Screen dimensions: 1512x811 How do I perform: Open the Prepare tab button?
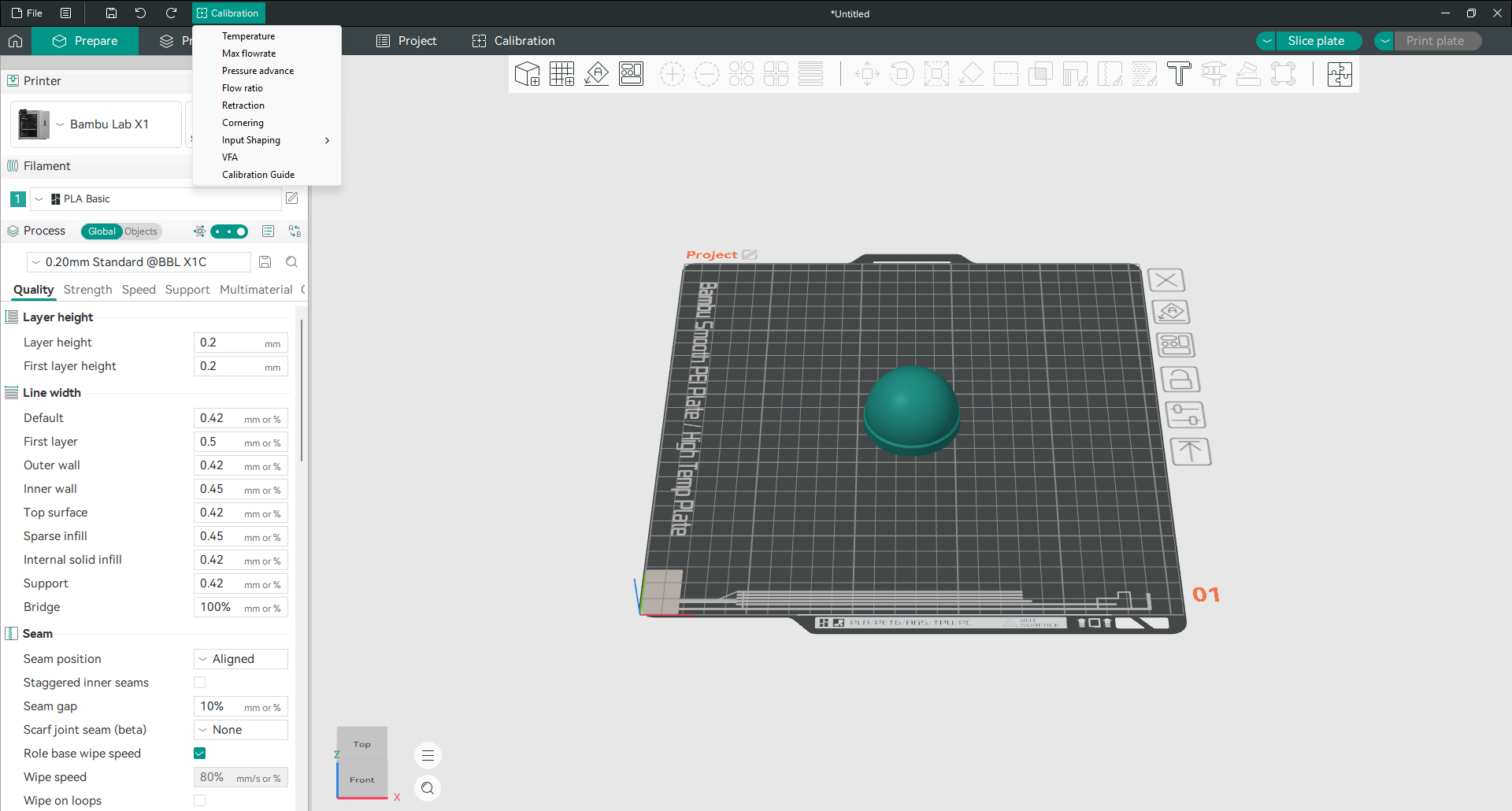(85, 41)
